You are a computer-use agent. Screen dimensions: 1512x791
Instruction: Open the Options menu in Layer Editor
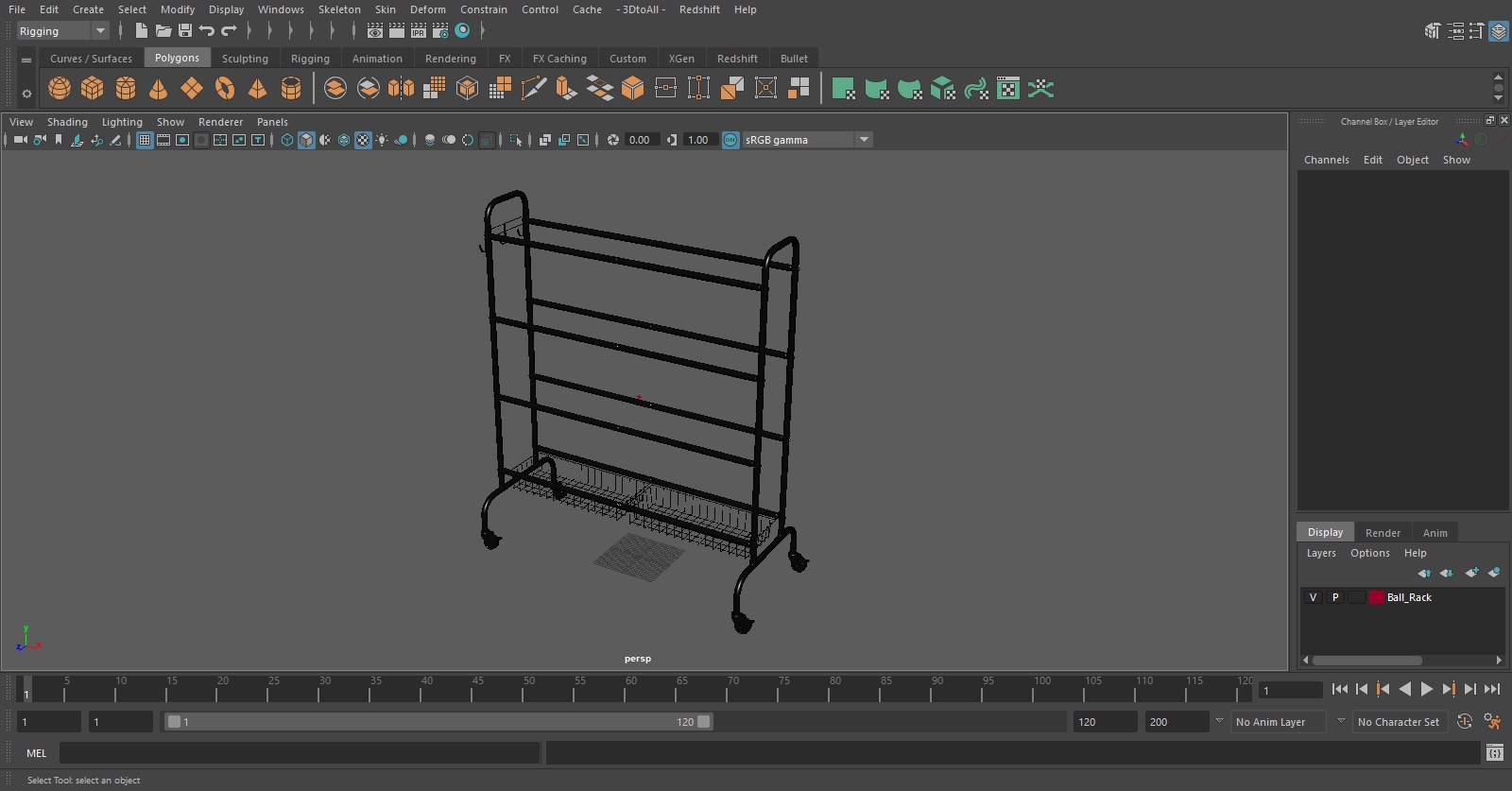(1370, 553)
